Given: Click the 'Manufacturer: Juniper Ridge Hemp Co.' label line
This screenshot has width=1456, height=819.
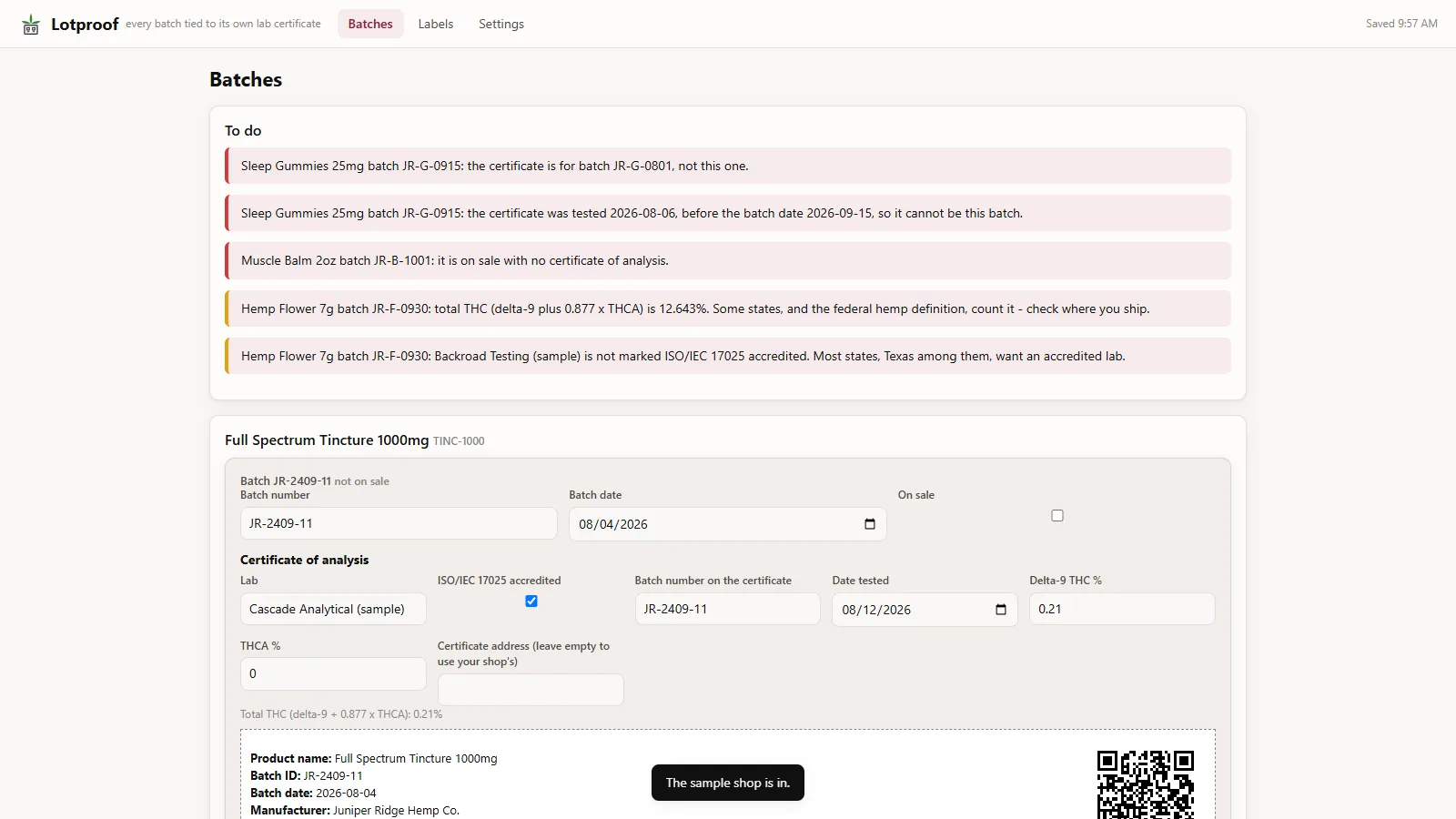Looking at the screenshot, I should [355, 810].
